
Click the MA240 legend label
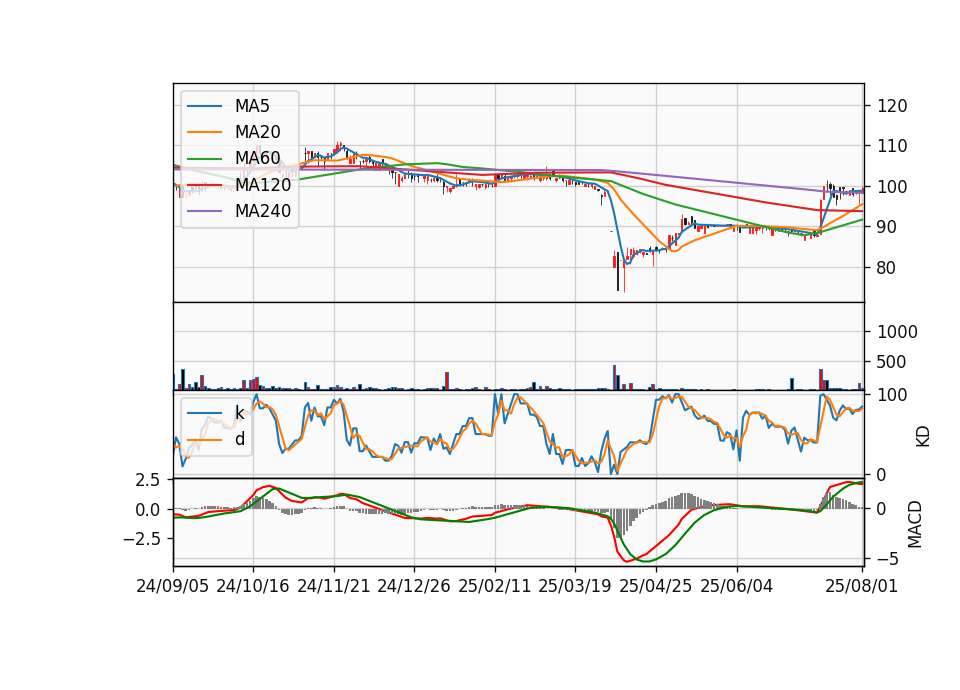click(263, 211)
